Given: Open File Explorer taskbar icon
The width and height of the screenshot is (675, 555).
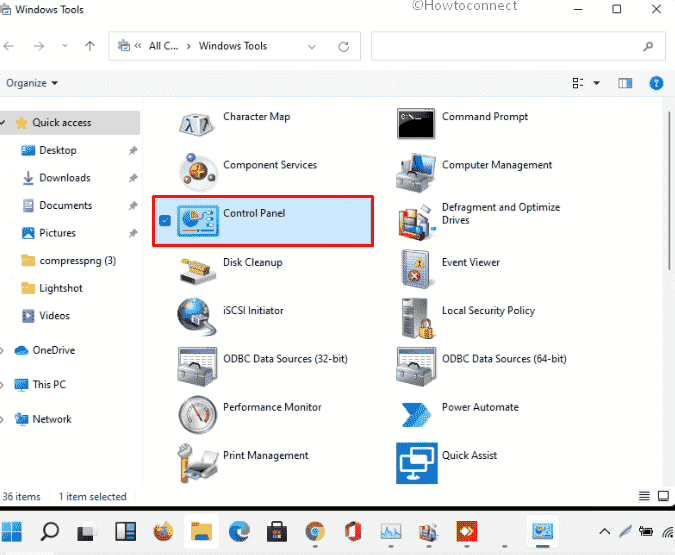Looking at the screenshot, I should point(201,531).
